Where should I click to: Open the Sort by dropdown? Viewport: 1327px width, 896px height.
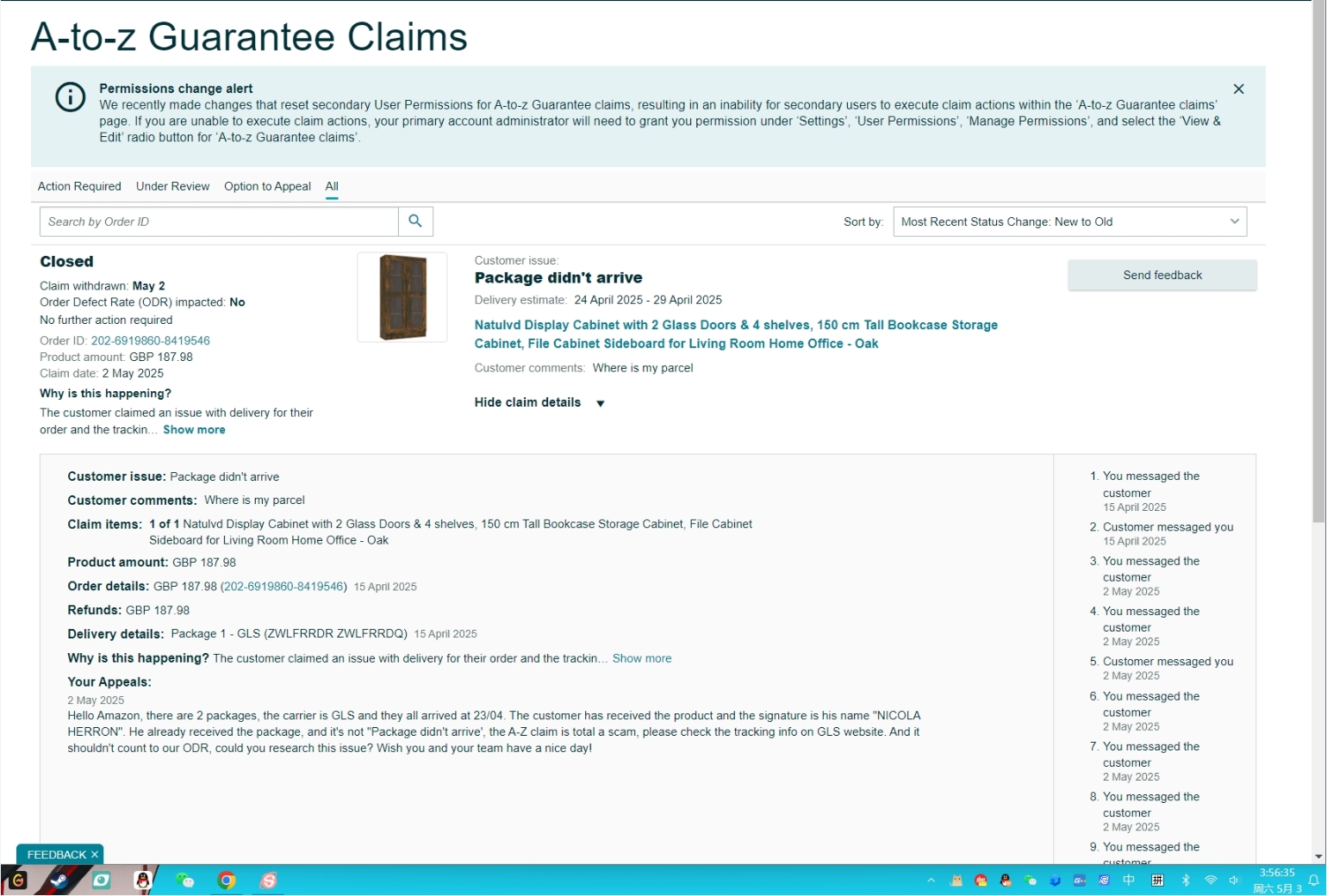tap(1069, 221)
